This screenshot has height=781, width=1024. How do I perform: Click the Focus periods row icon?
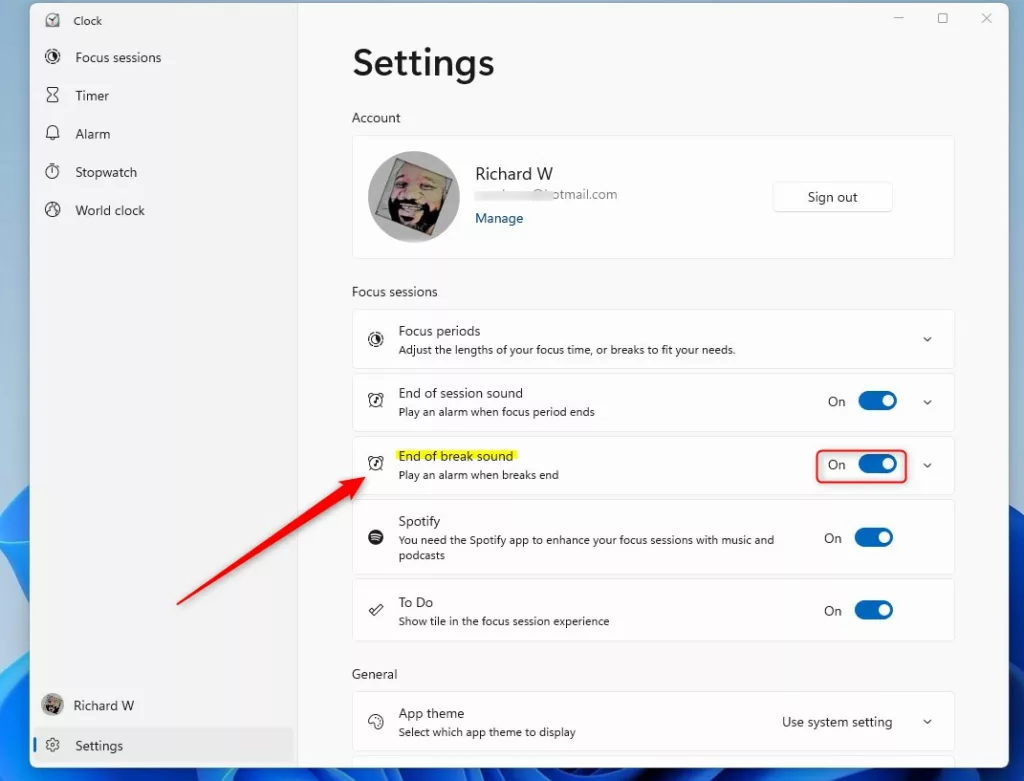(x=376, y=339)
